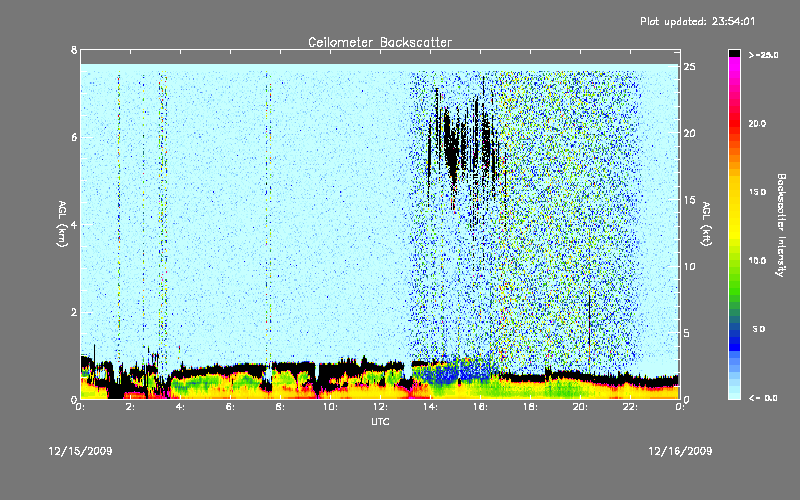Click the 'Plot updated: 23:54:01' timestamp

(x=697, y=21)
